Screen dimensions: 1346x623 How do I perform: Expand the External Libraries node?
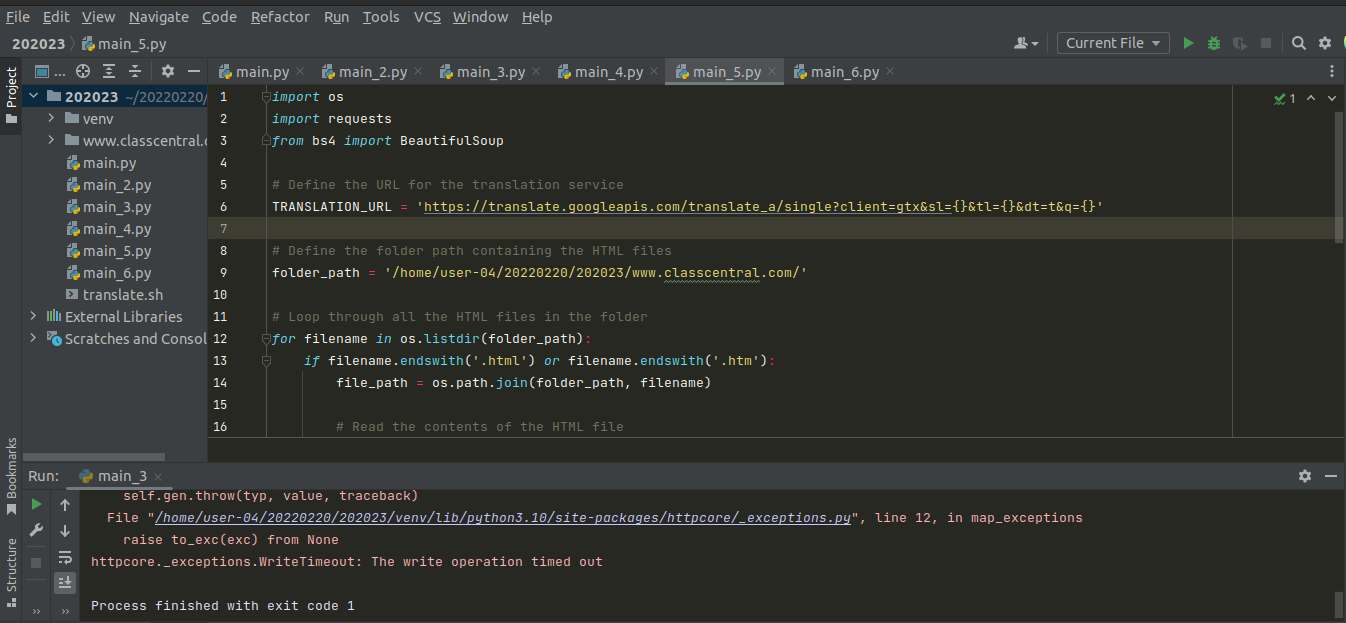coord(31,316)
